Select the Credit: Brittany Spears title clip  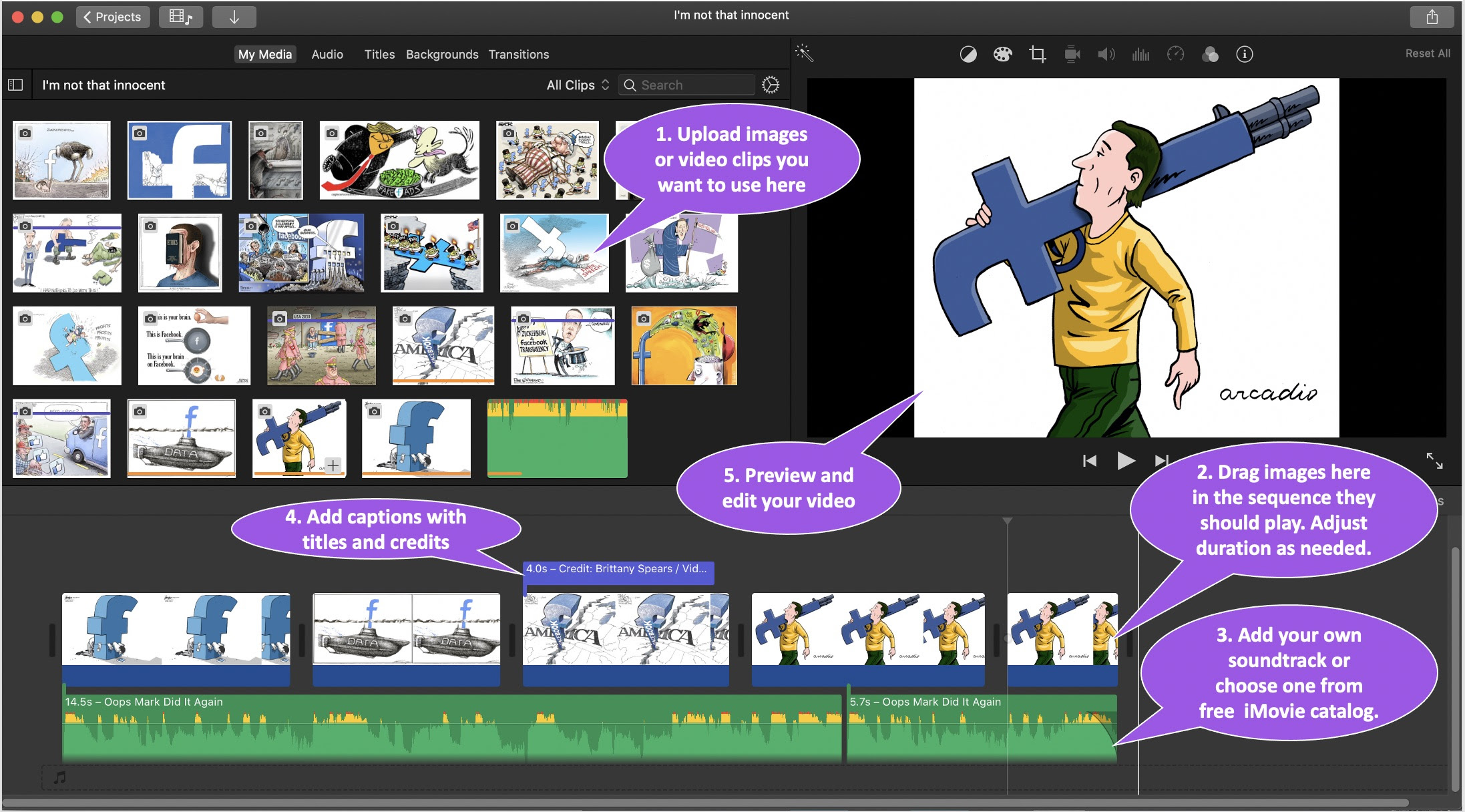coord(618,572)
